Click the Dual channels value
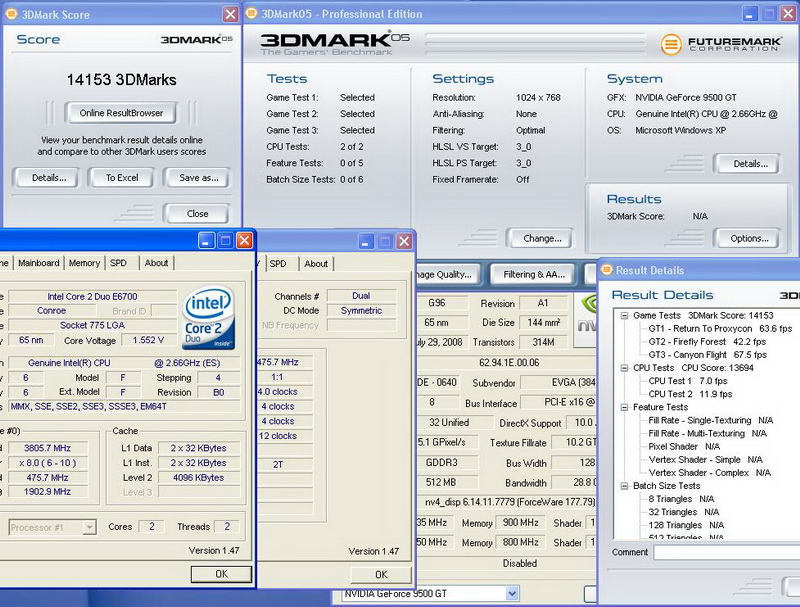This screenshot has height=607, width=800. 361,296
